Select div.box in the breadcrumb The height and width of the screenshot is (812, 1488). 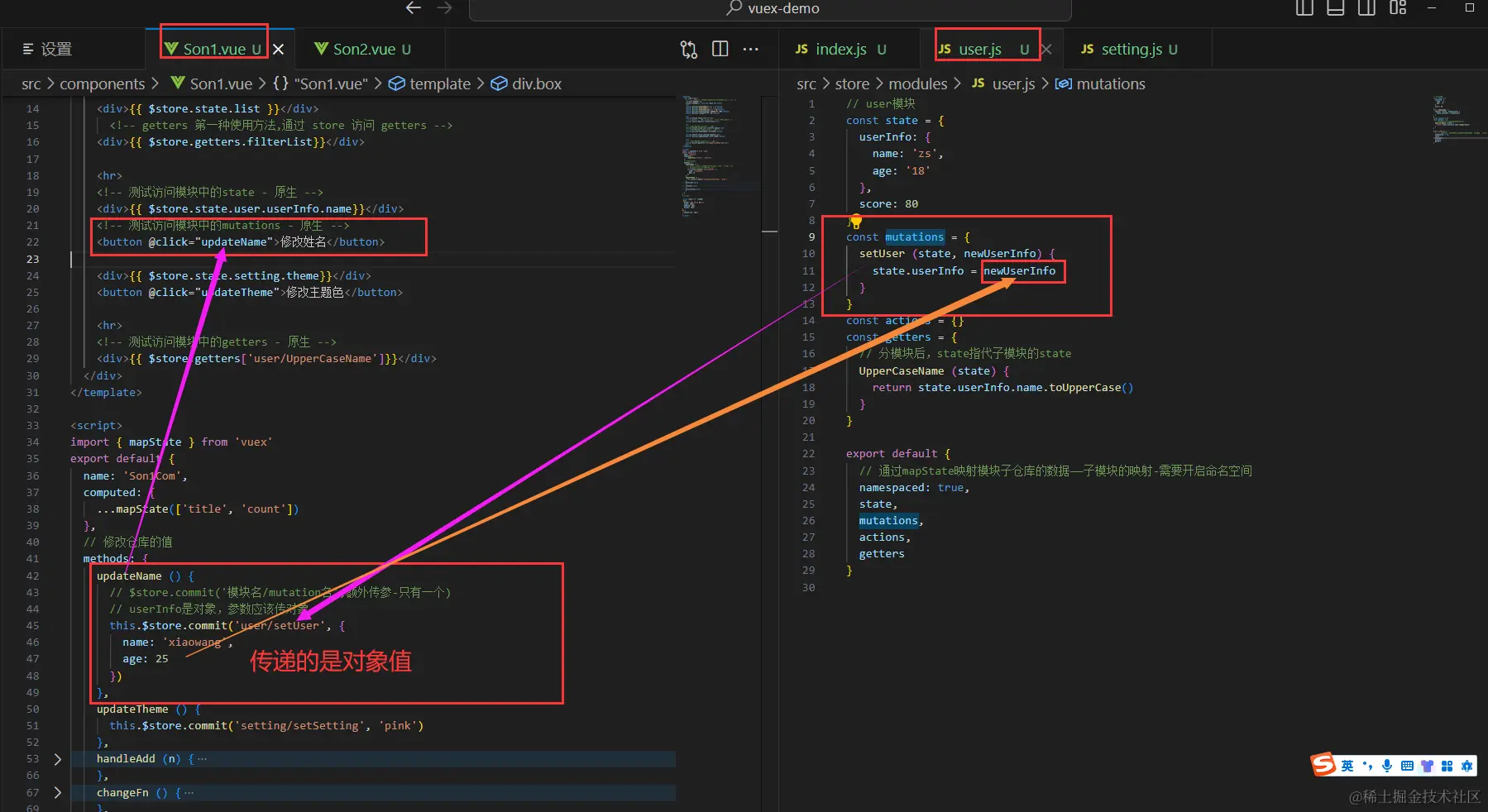pyautogui.click(x=526, y=84)
